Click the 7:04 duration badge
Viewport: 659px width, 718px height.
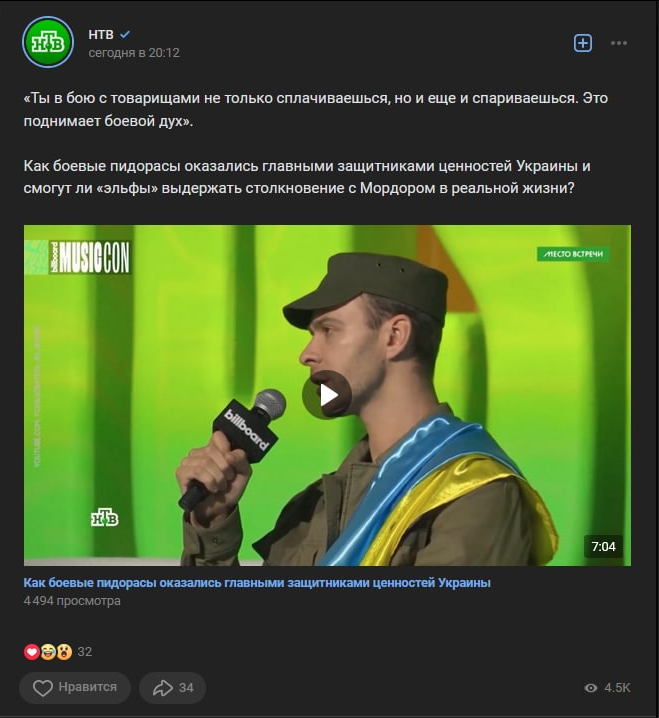pos(603,546)
